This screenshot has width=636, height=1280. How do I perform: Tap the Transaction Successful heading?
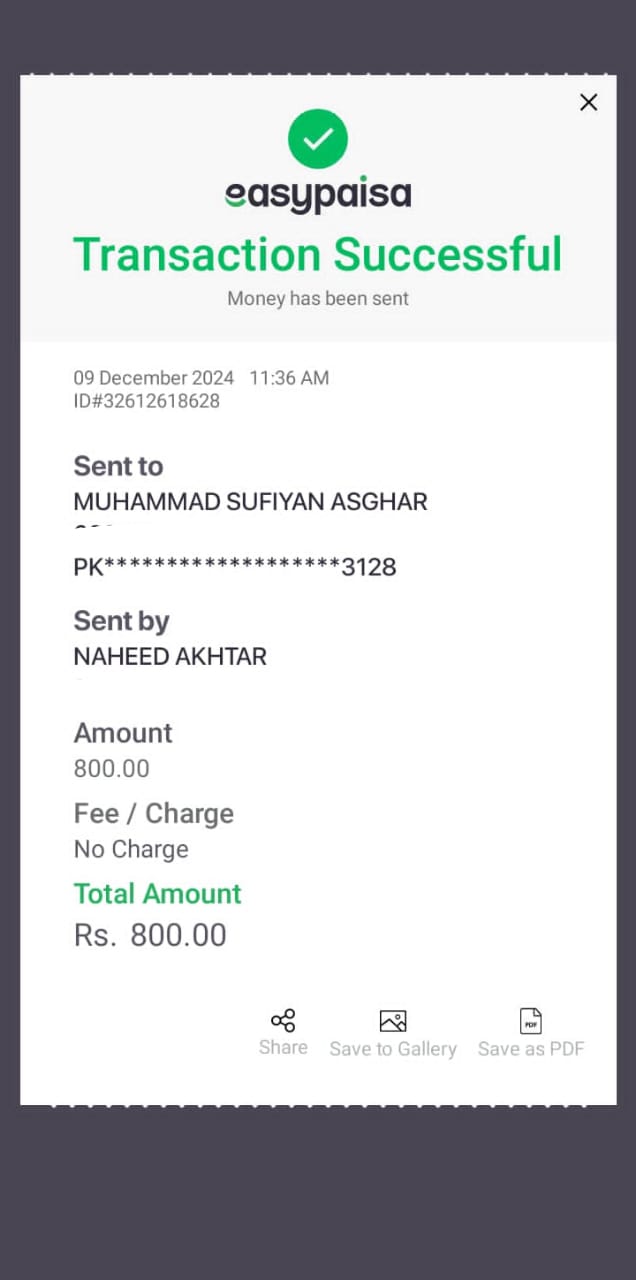(x=318, y=254)
